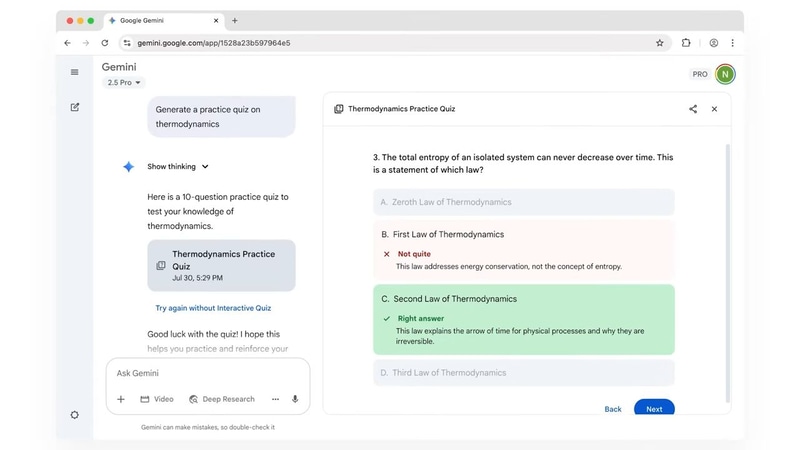Open Chrome's three-dot menu

tap(733, 43)
